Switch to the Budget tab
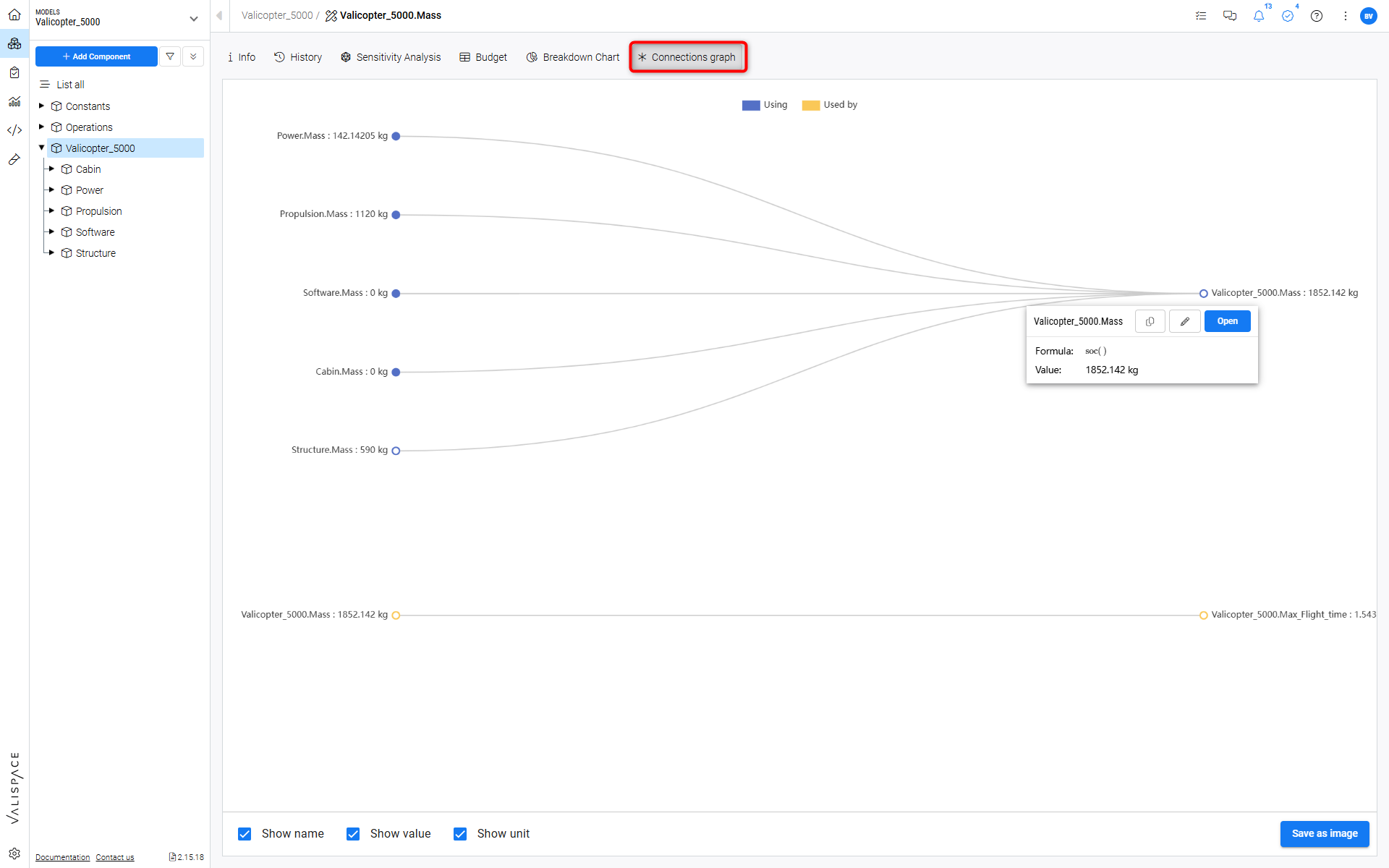 point(483,57)
